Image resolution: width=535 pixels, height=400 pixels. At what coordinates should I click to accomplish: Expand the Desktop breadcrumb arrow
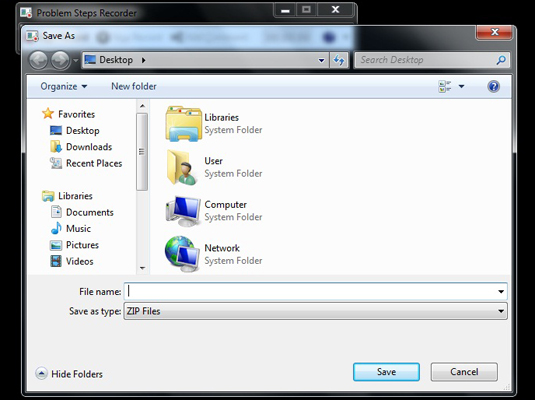144,60
